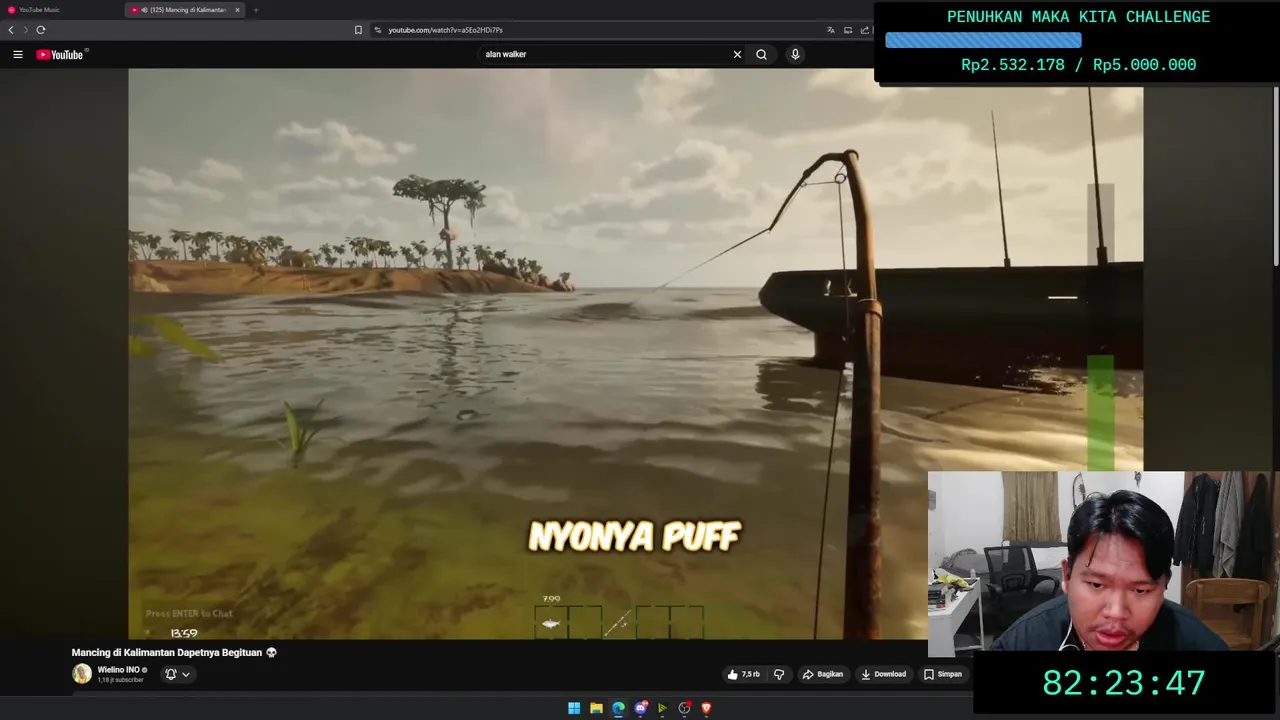This screenshot has height=720, width=1280.
Task: Open the OBS taskbar icon
Action: (684, 708)
